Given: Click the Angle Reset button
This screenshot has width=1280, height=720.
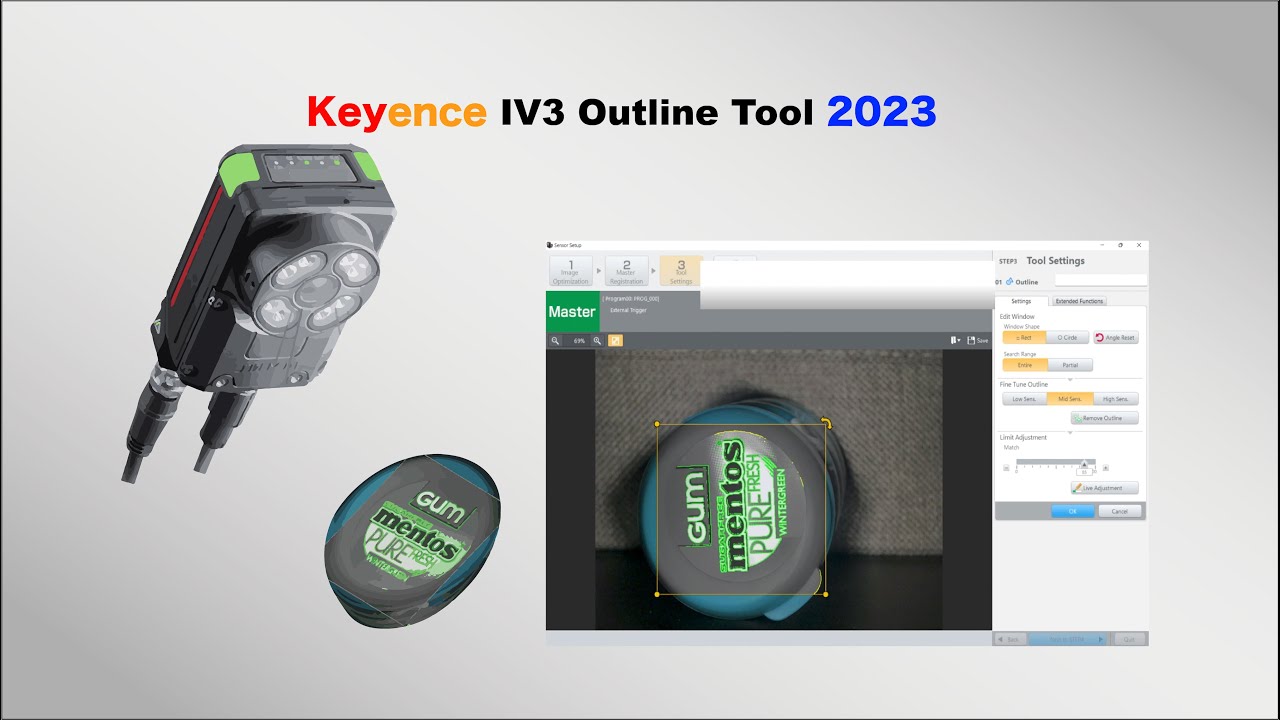Looking at the screenshot, I should tap(1116, 338).
